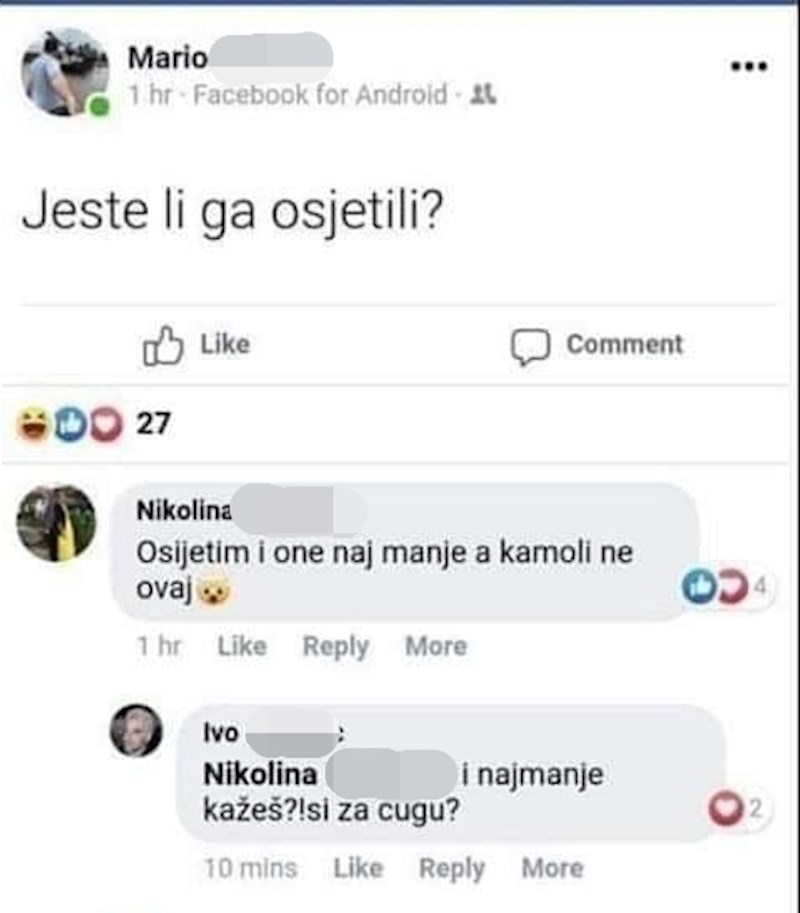Viewport: 800px width, 913px height.
Task: Click the speech bubble Comment icon
Action: (x=530, y=346)
